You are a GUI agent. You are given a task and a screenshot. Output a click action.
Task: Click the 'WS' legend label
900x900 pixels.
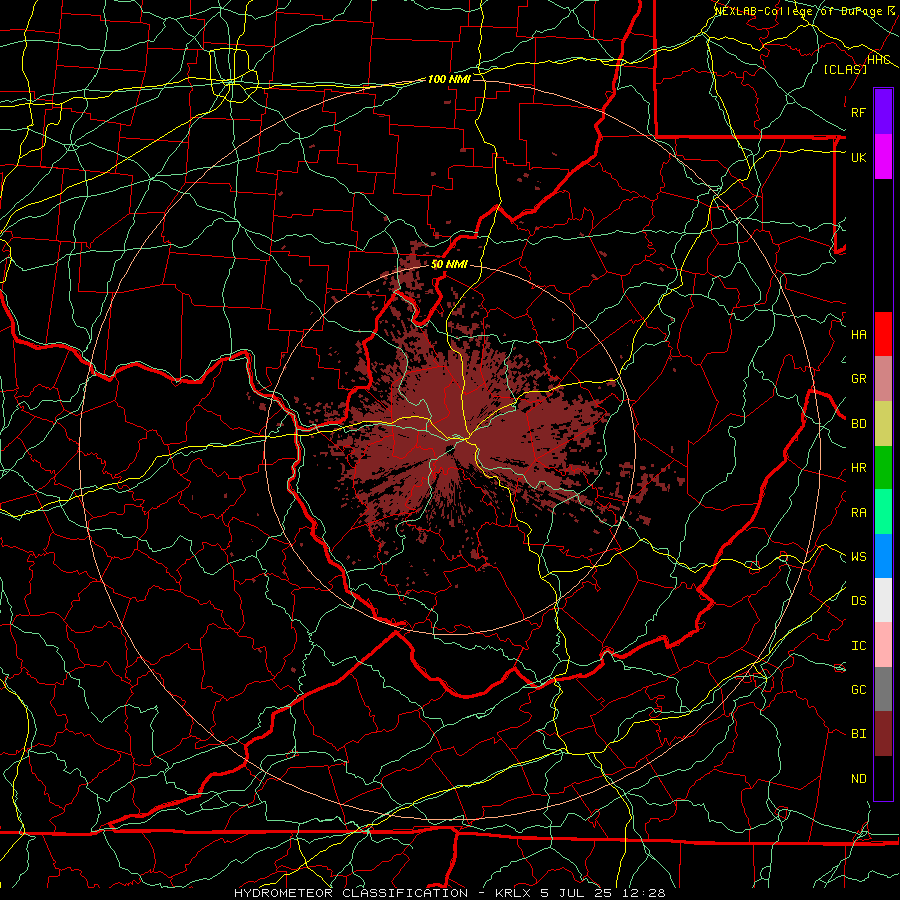859,557
